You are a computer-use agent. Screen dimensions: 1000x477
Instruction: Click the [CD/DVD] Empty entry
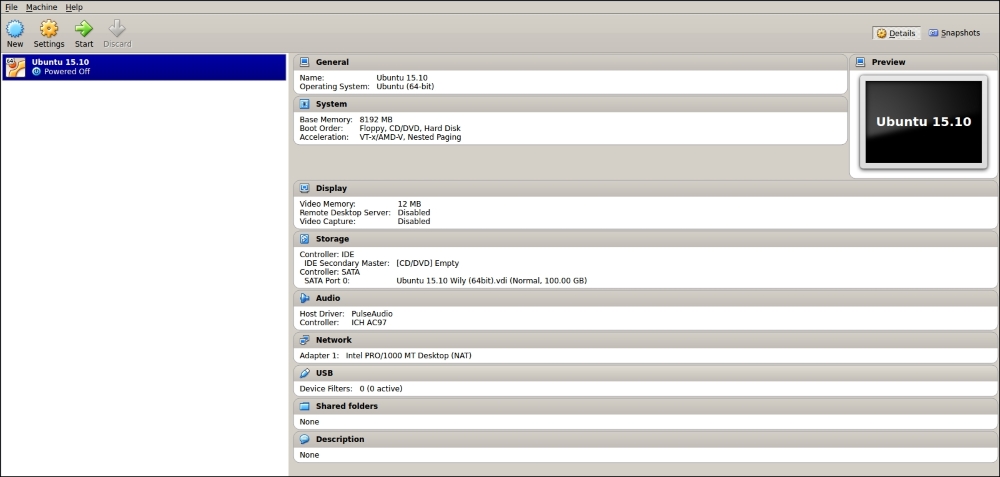(x=427, y=263)
